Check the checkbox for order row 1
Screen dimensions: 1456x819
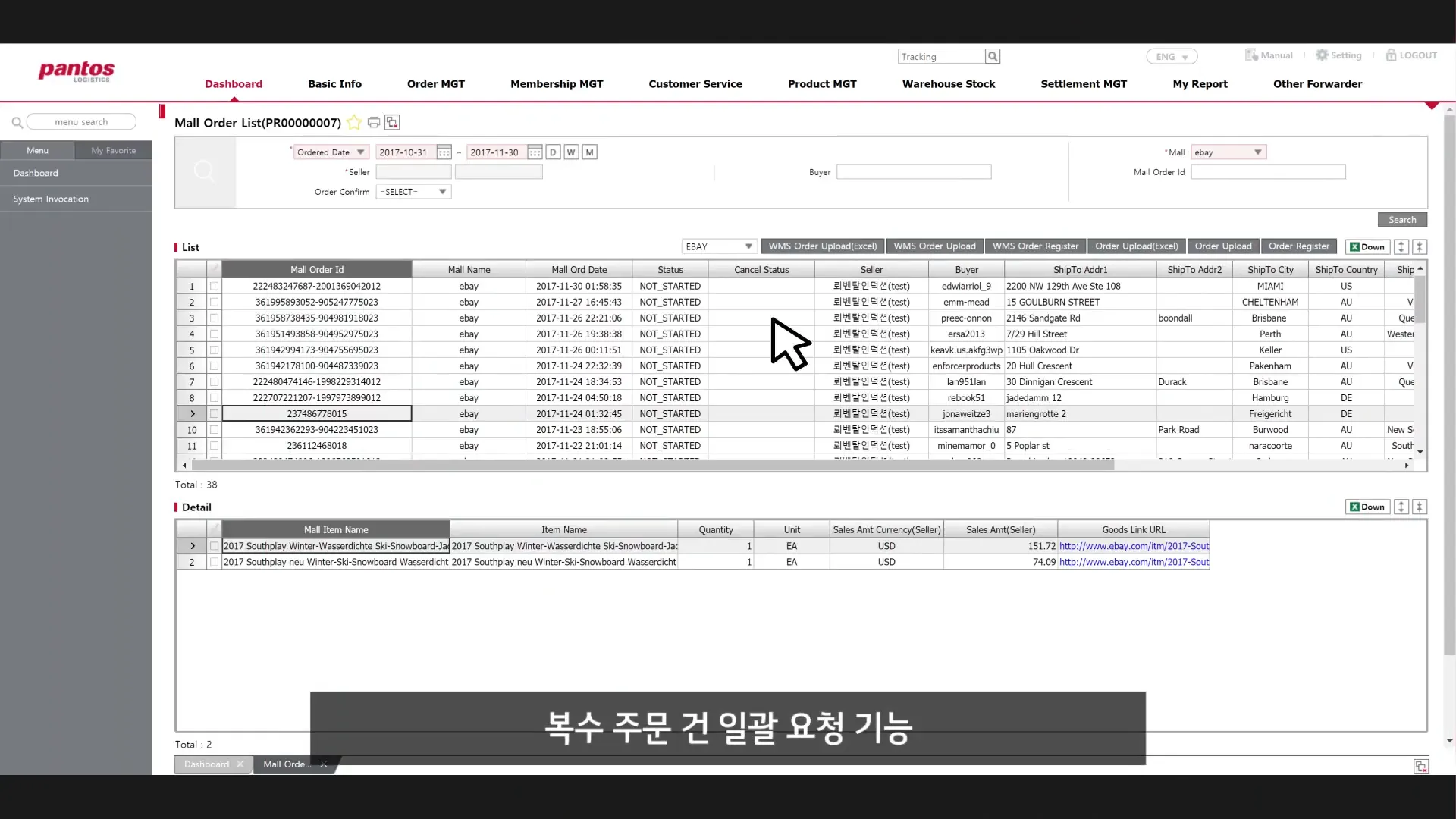tap(214, 287)
